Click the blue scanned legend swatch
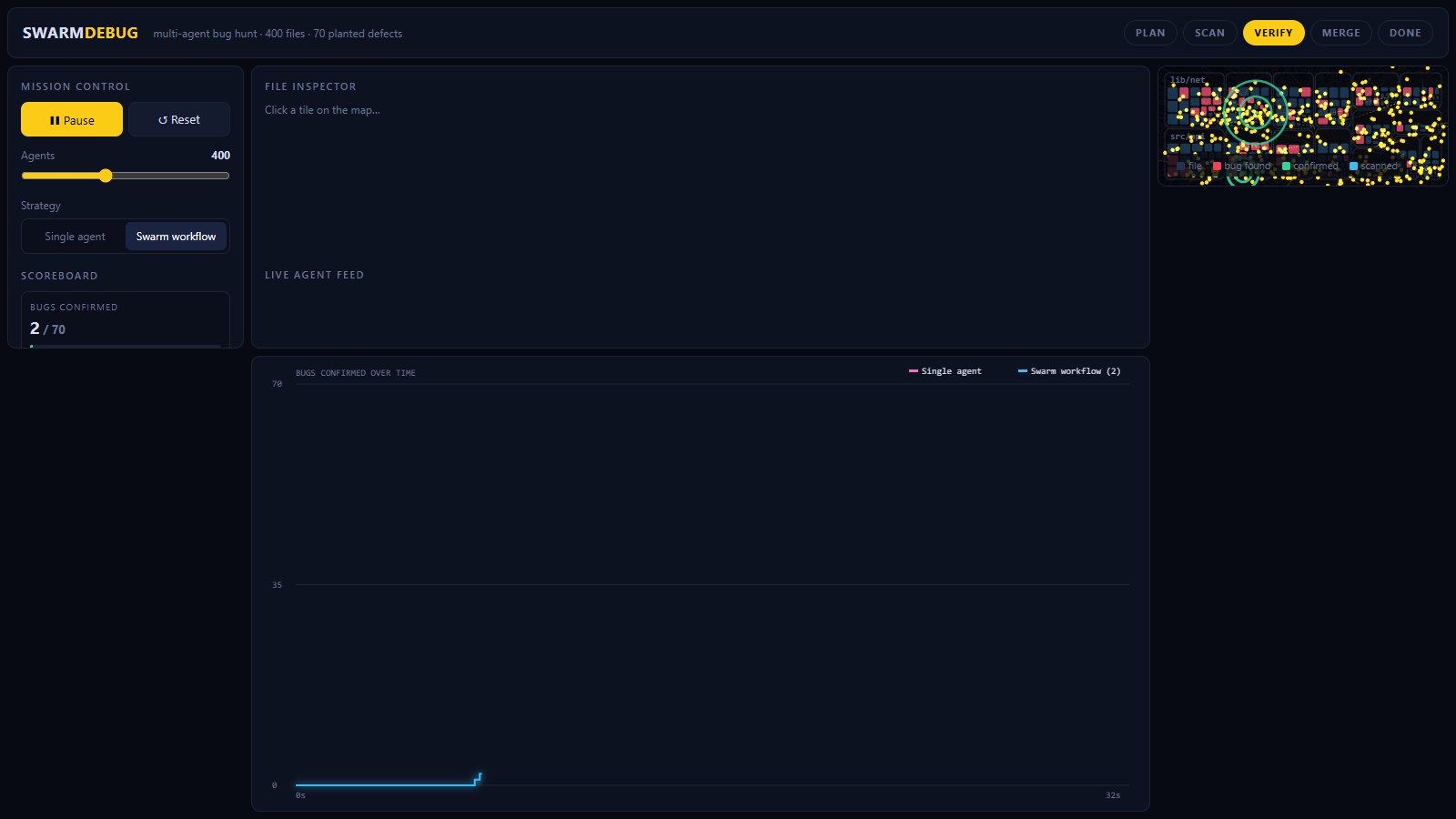 click(x=1353, y=166)
